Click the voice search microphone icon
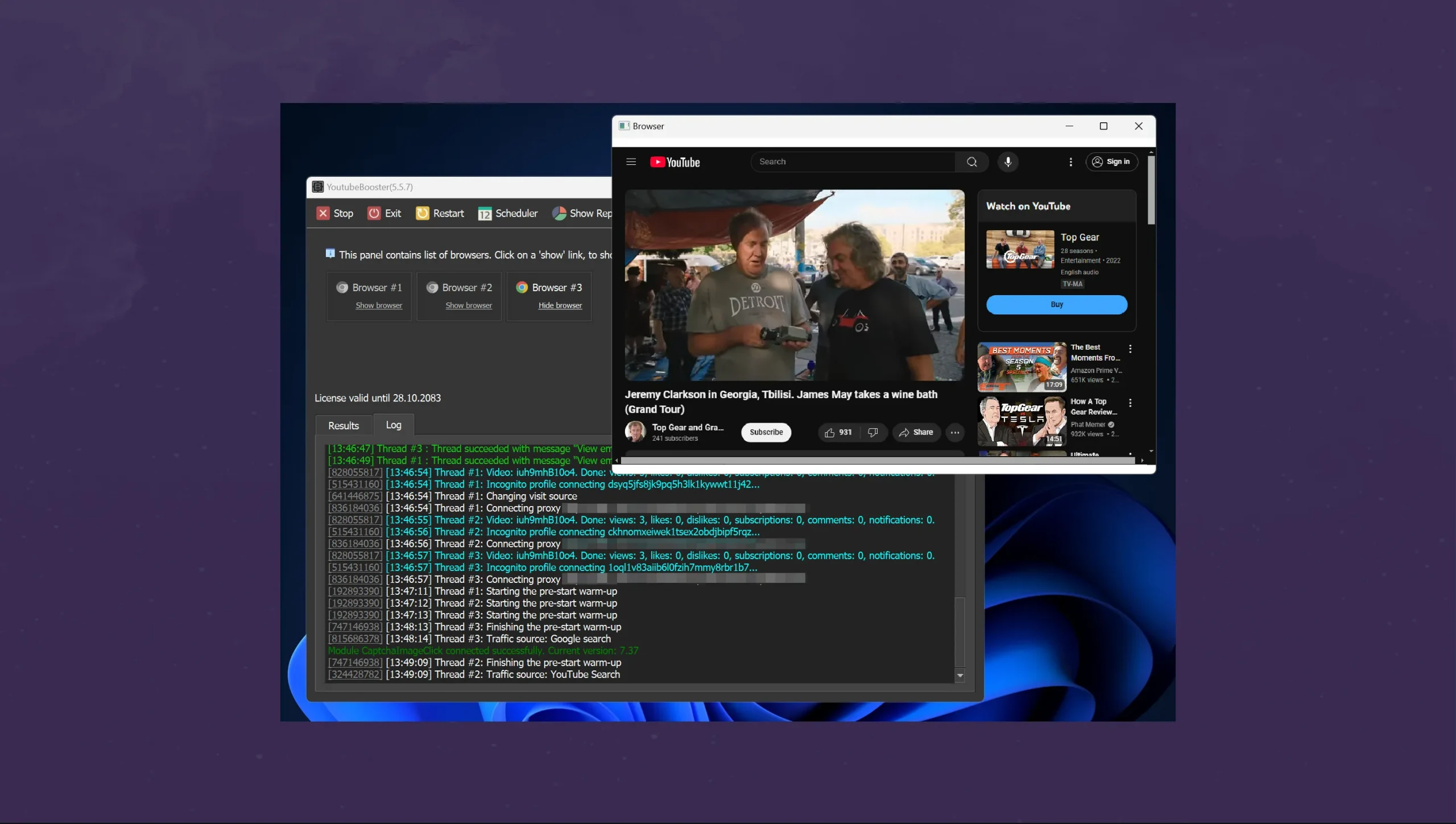 pyautogui.click(x=1008, y=162)
